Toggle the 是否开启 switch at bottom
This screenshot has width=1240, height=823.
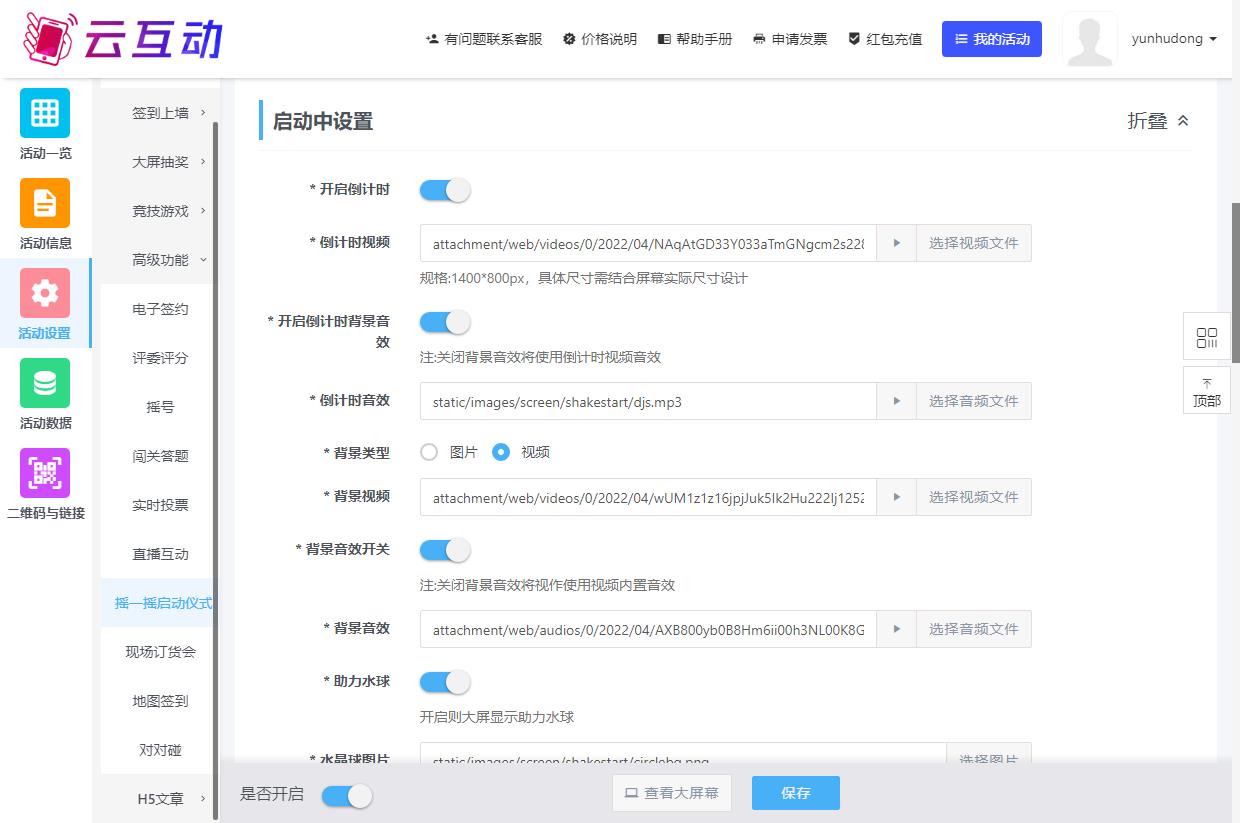tap(346, 795)
